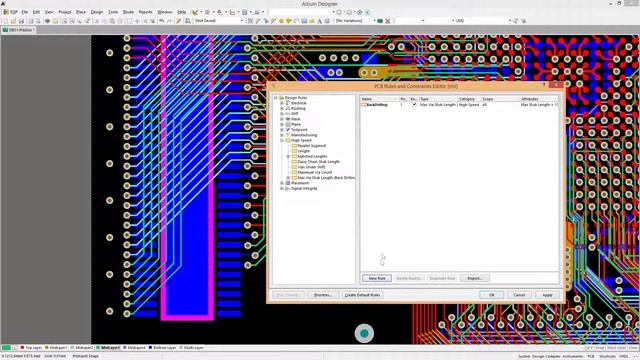The width and height of the screenshot is (640, 360).
Task: Collapse the High Speed rules node
Action: (x=282, y=140)
